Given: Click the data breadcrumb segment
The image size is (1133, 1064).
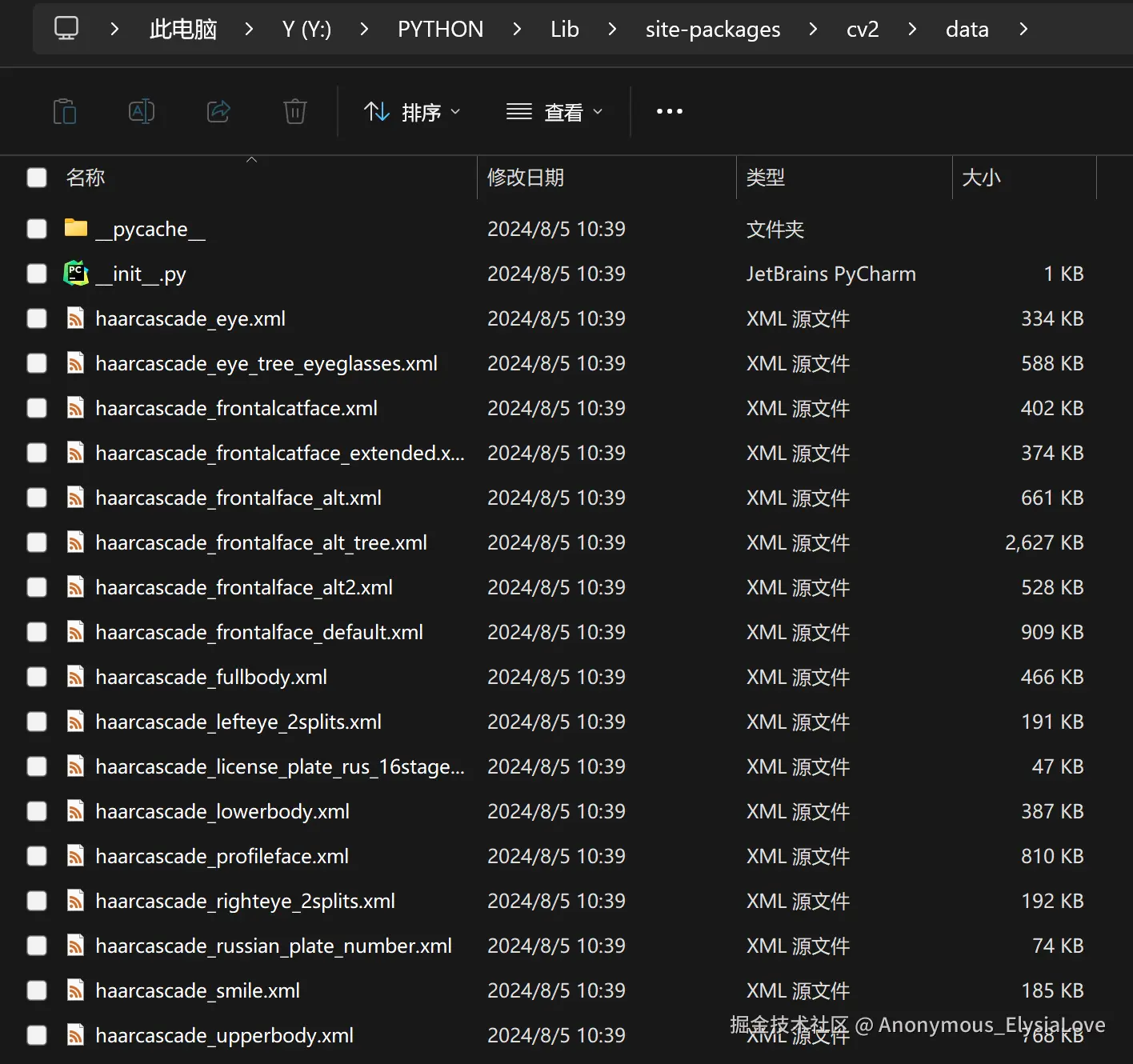Looking at the screenshot, I should pyautogui.click(x=967, y=30).
